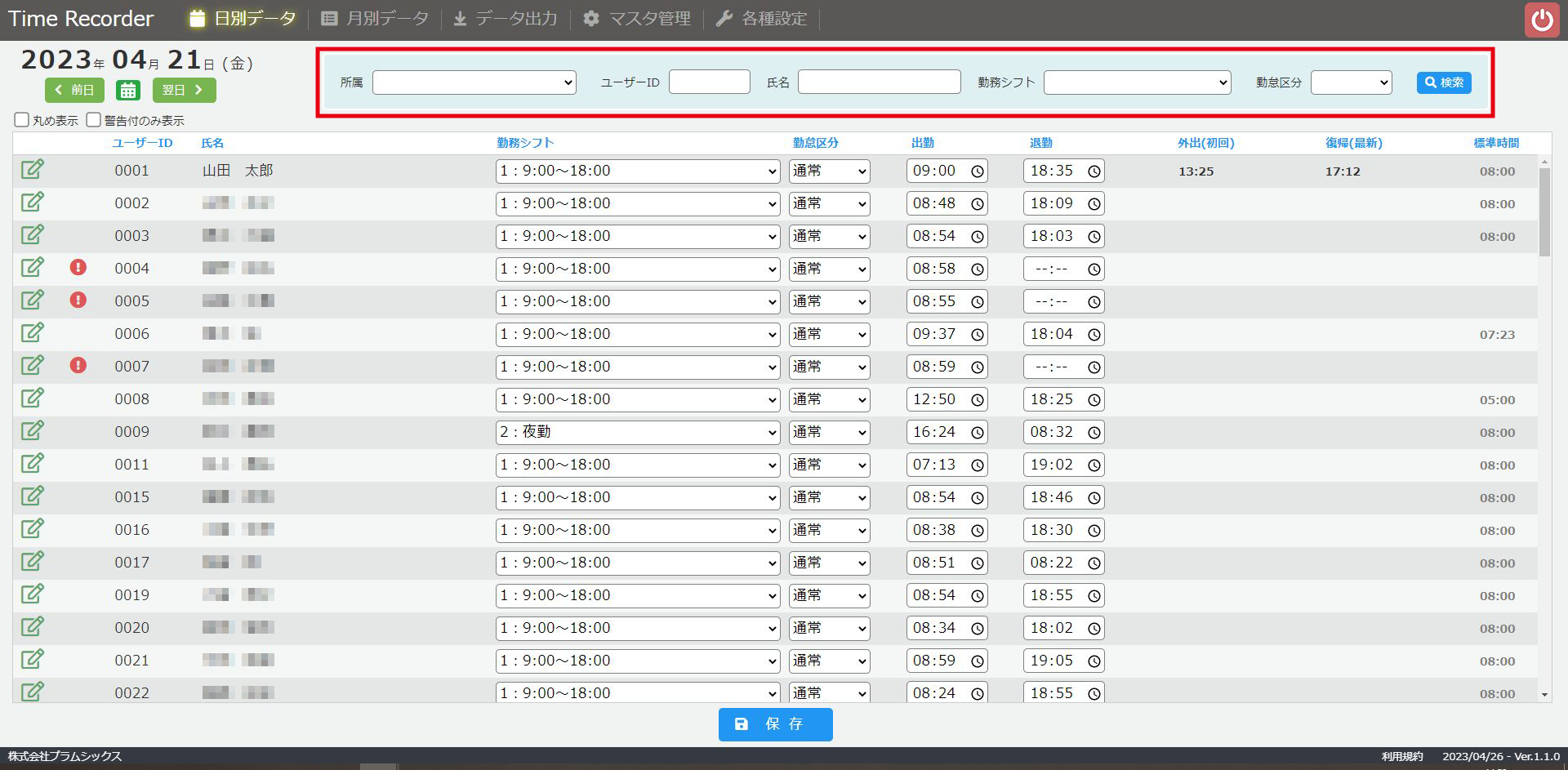Image resolution: width=1568 pixels, height=770 pixels.
Task: Edit row for user 0002
Action: tap(33, 203)
